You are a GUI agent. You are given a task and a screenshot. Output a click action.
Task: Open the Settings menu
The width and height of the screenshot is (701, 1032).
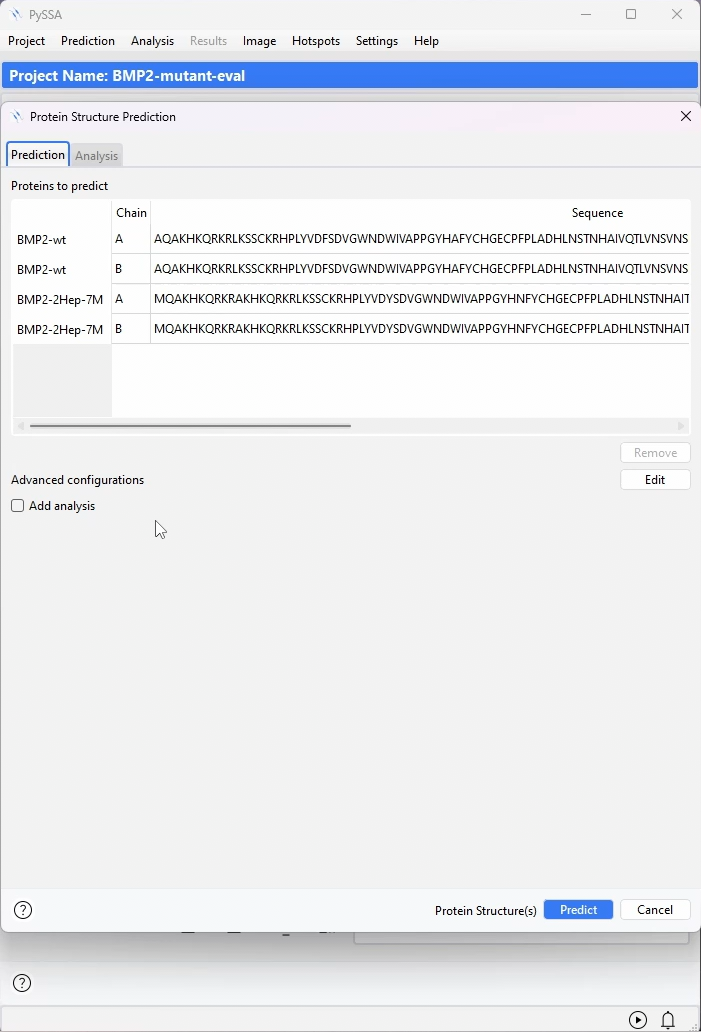376,41
